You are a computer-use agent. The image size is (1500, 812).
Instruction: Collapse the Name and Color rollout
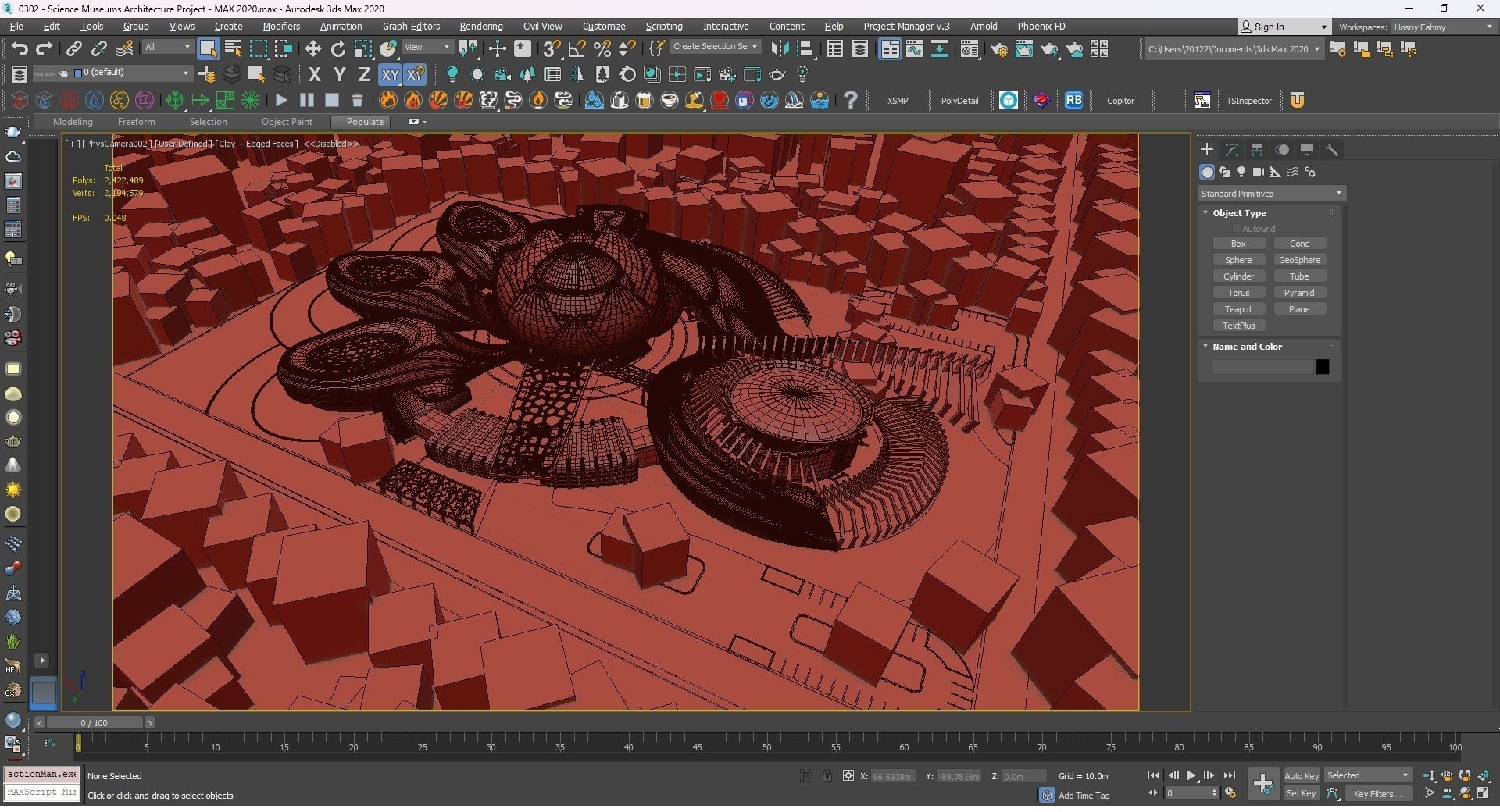pos(1247,347)
